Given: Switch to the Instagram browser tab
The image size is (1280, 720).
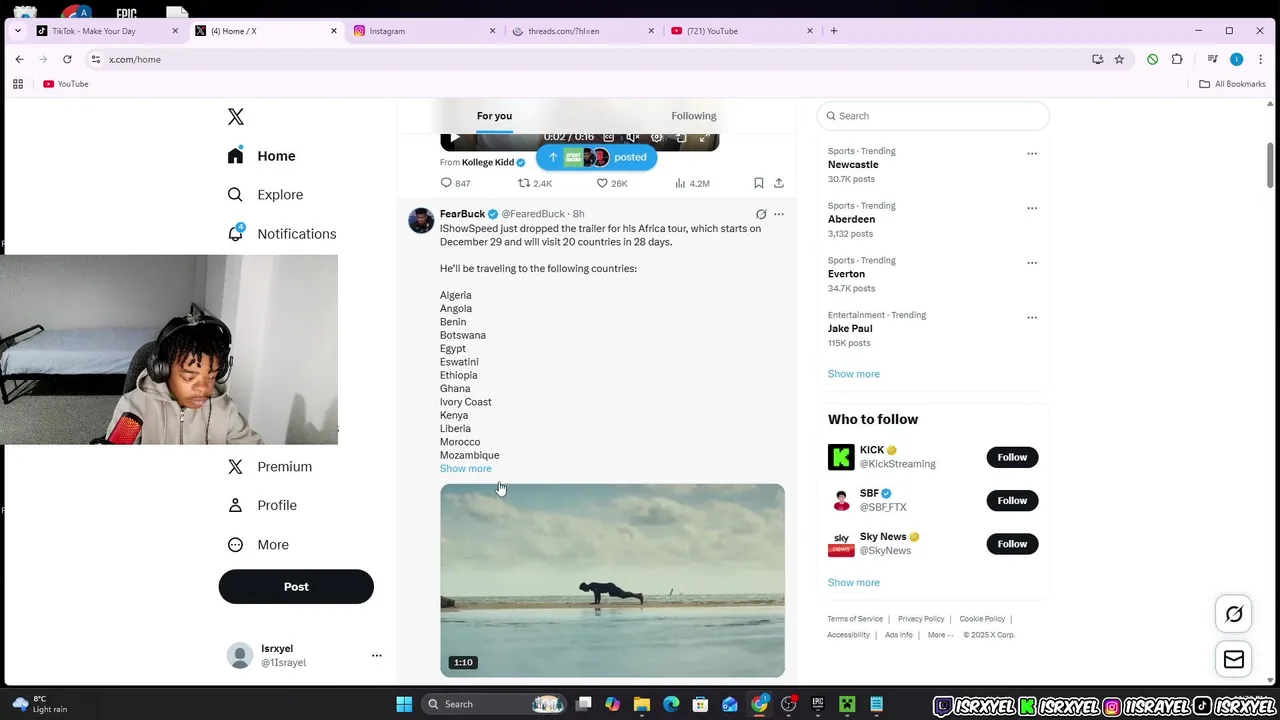Looking at the screenshot, I should (425, 31).
